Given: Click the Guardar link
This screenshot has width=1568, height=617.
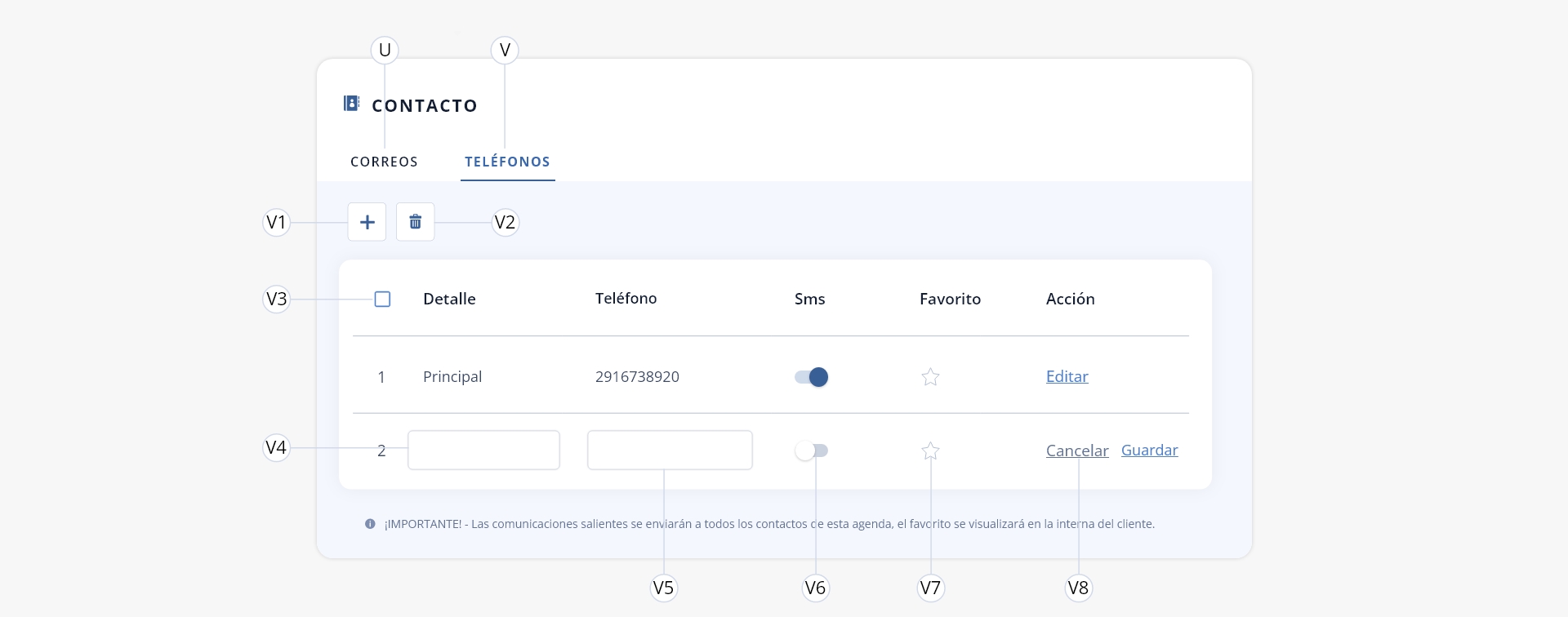Looking at the screenshot, I should (1149, 450).
